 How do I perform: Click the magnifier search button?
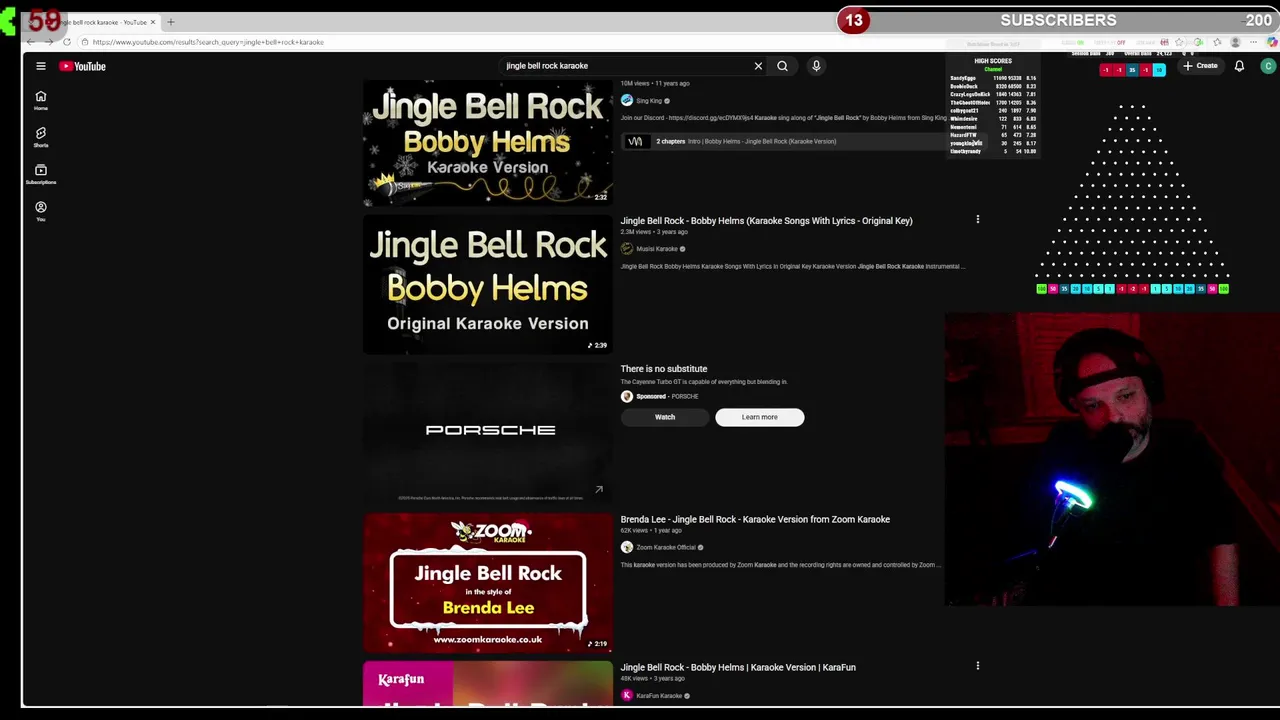pos(782,66)
